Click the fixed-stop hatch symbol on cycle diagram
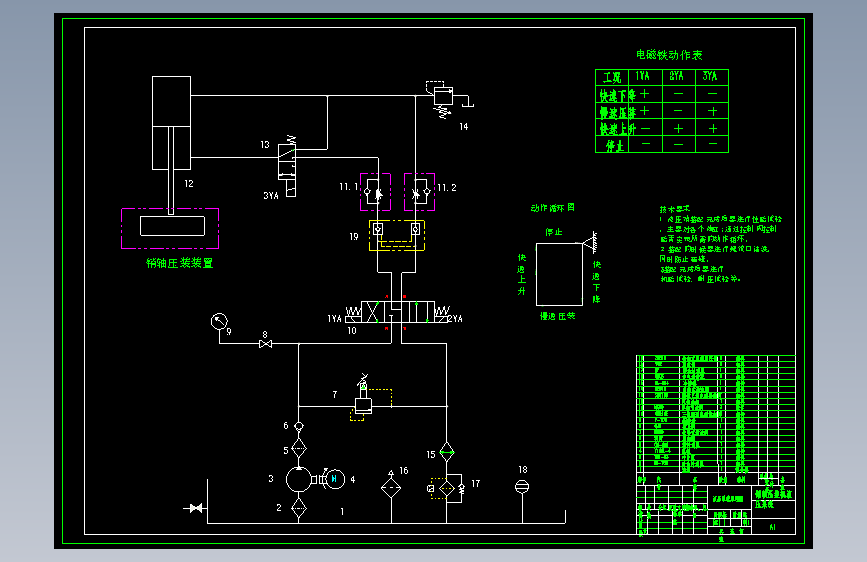Screen dimensions: 867x562 (591, 242)
